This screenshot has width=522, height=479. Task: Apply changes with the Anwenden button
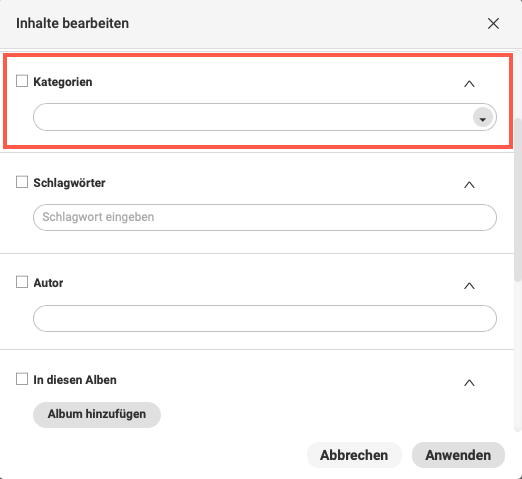point(458,455)
